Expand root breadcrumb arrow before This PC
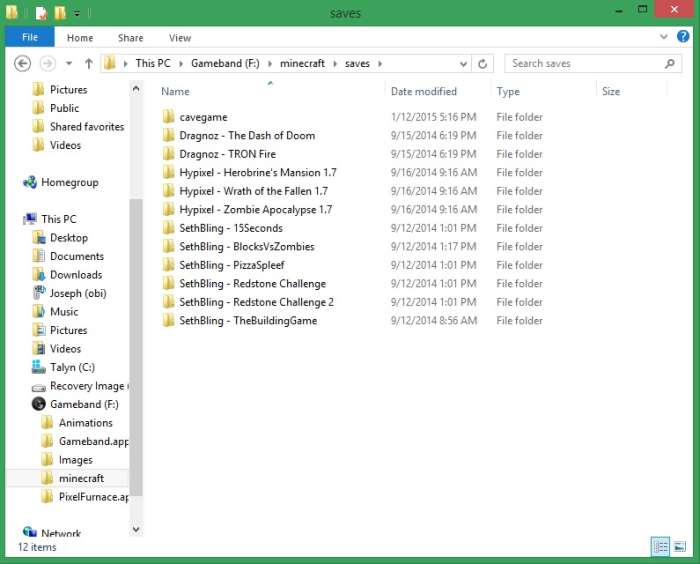The image size is (700, 564). 125,64
